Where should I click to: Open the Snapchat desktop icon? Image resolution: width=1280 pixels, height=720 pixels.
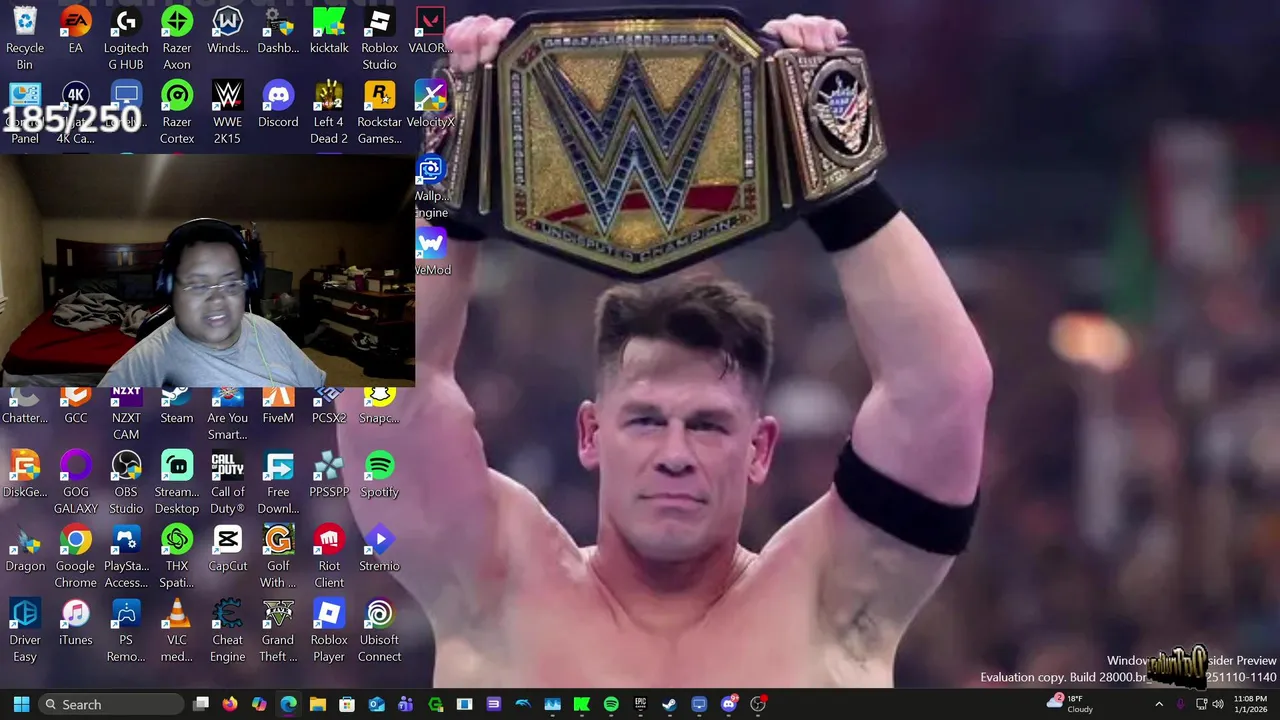379,405
